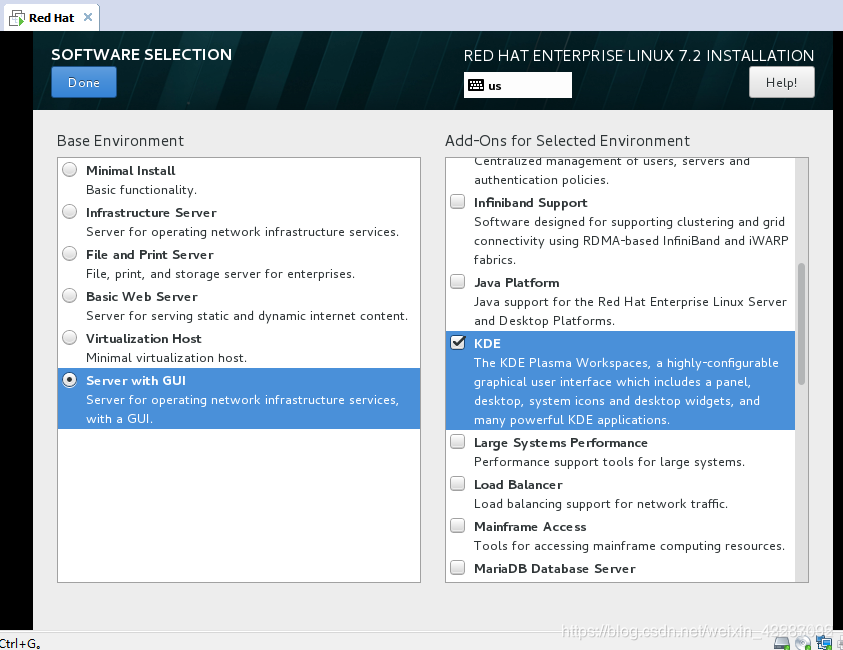Click the network adapter status icon
This screenshot has width=843, height=650.
click(824, 642)
